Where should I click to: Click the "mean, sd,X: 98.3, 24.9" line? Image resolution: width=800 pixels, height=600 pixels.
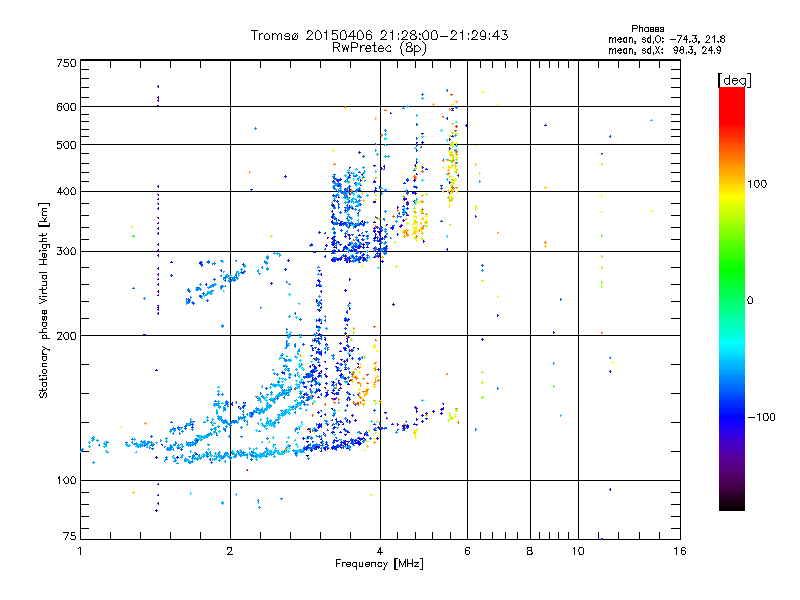(664, 50)
